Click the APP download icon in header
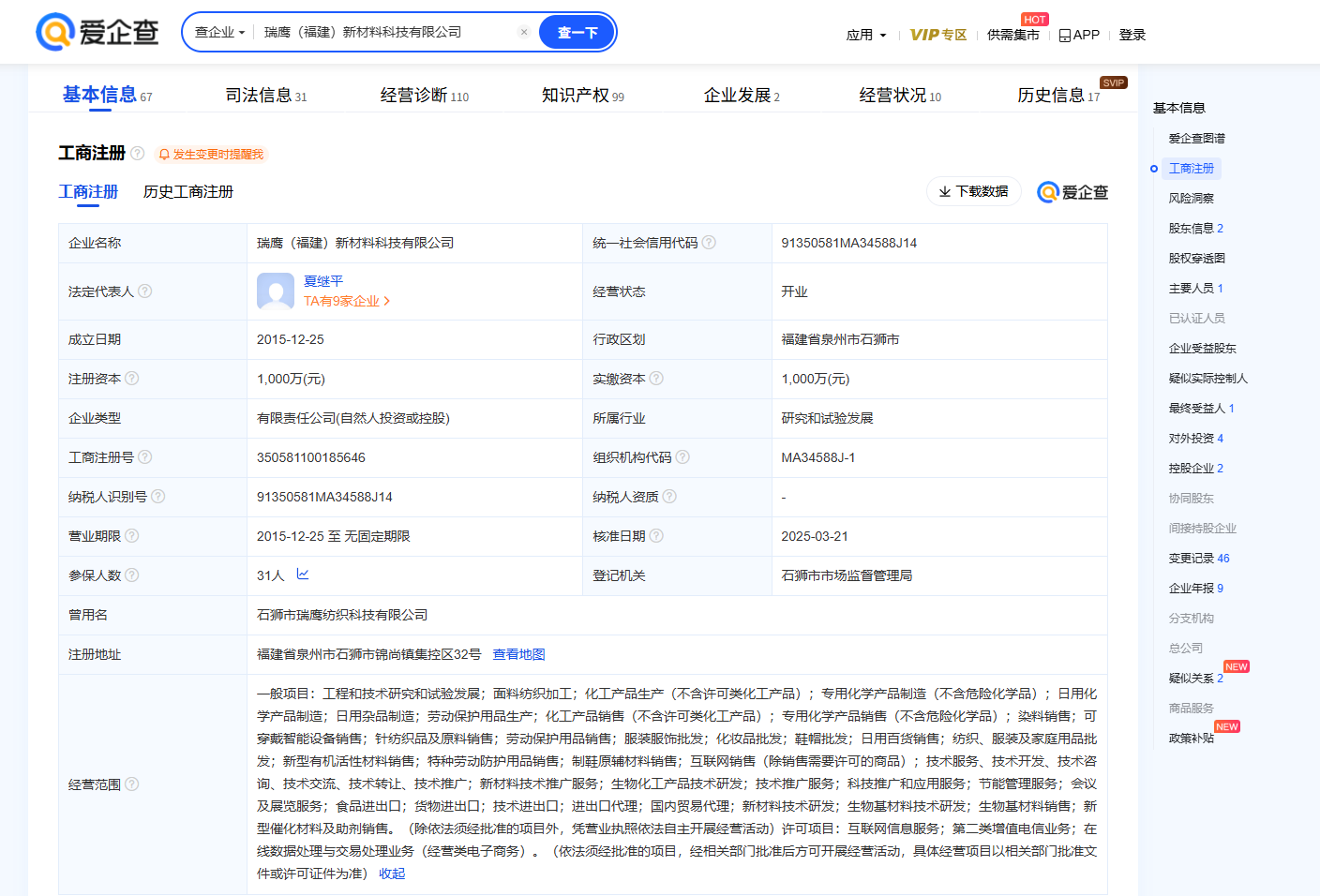Image resolution: width=1320 pixels, height=896 pixels. coord(1064,36)
